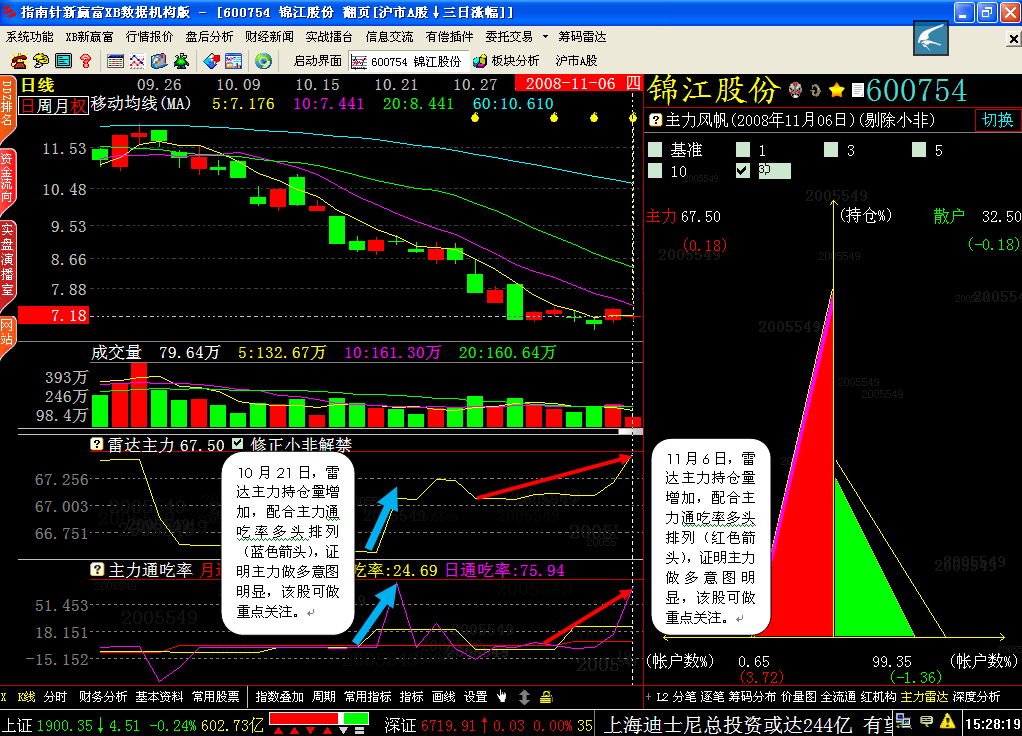Click the yellow star favorite icon

837,91
